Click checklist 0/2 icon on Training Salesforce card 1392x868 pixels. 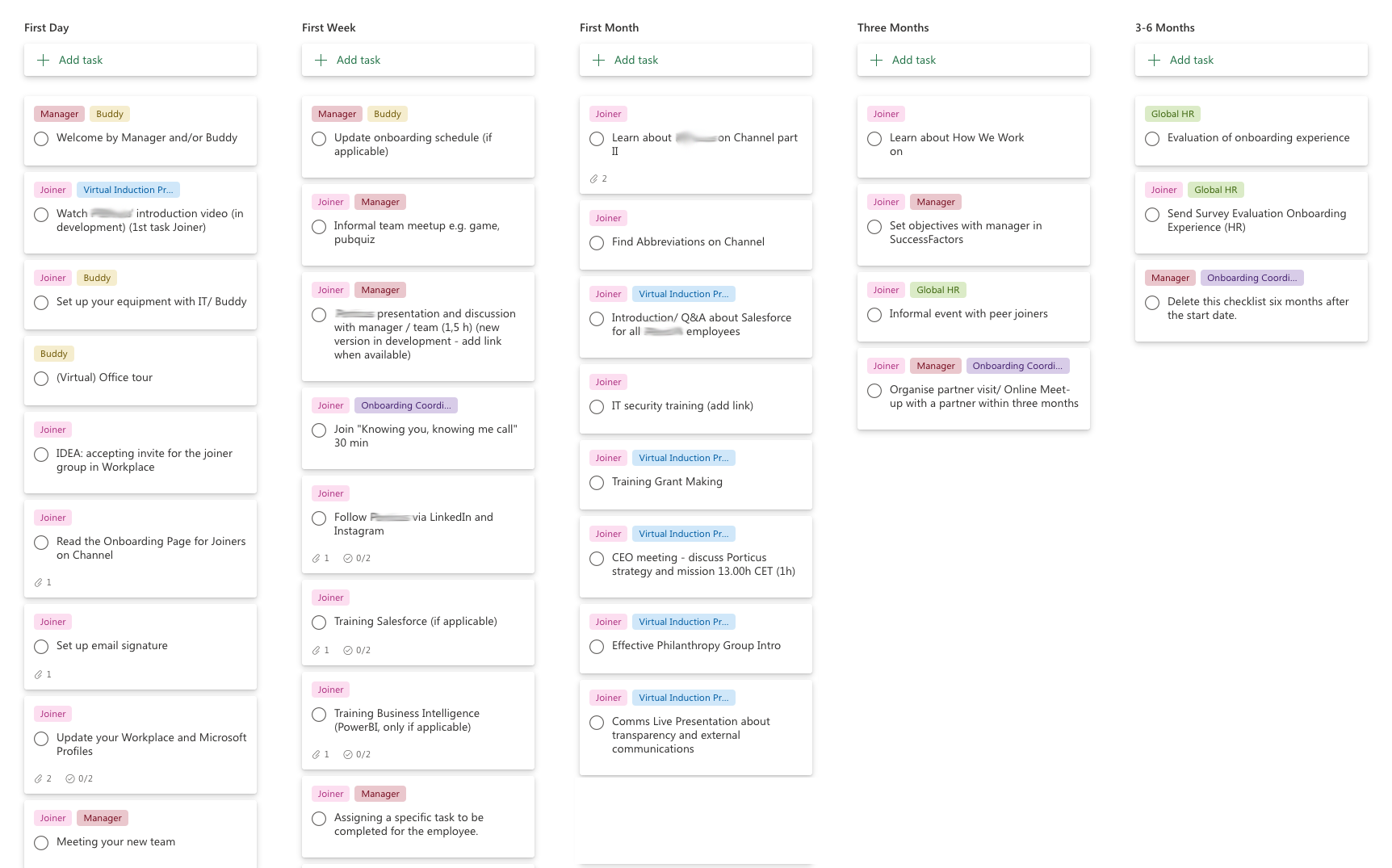[348, 650]
